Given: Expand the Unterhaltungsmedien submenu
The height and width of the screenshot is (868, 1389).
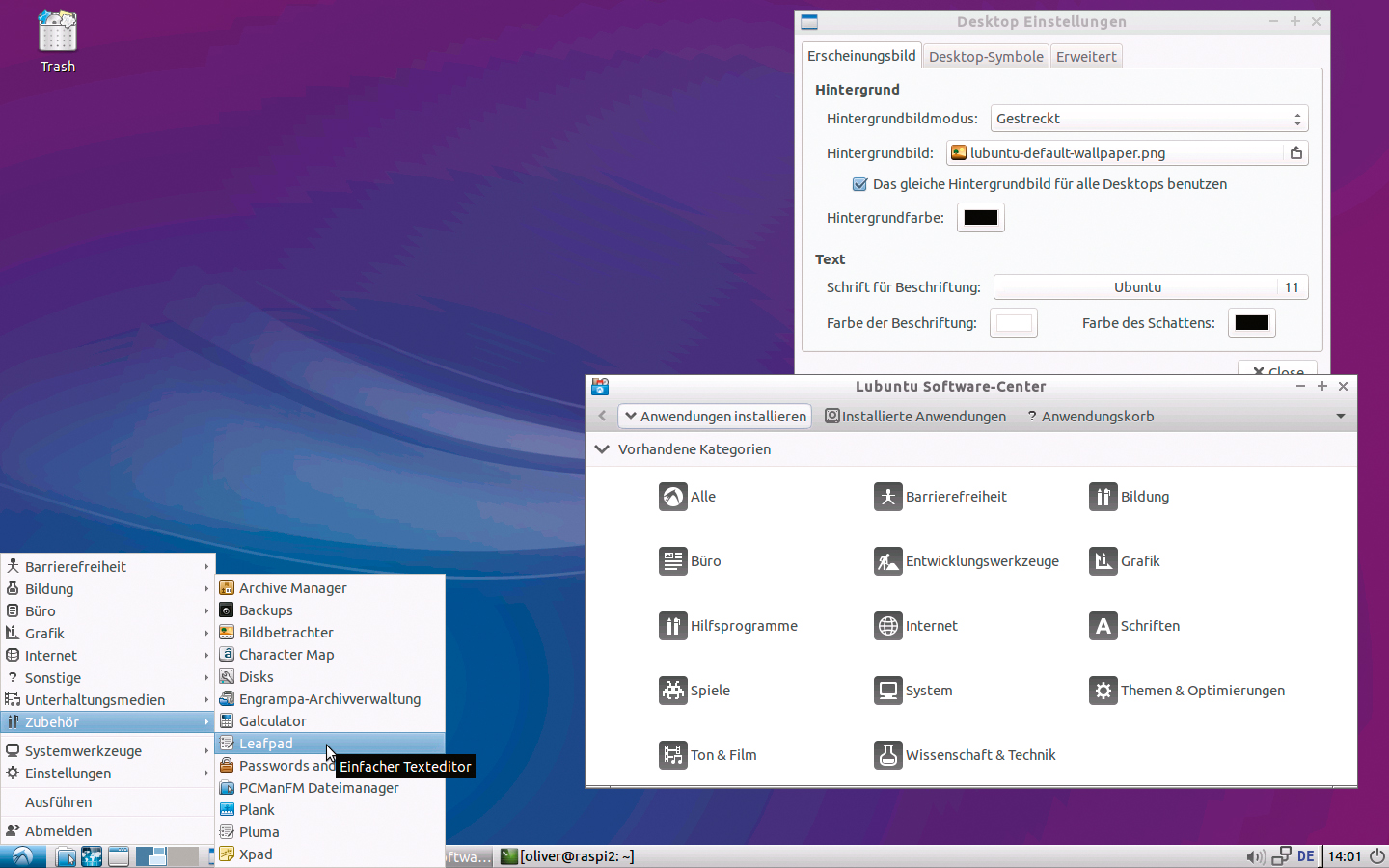Looking at the screenshot, I should (107, 700).
